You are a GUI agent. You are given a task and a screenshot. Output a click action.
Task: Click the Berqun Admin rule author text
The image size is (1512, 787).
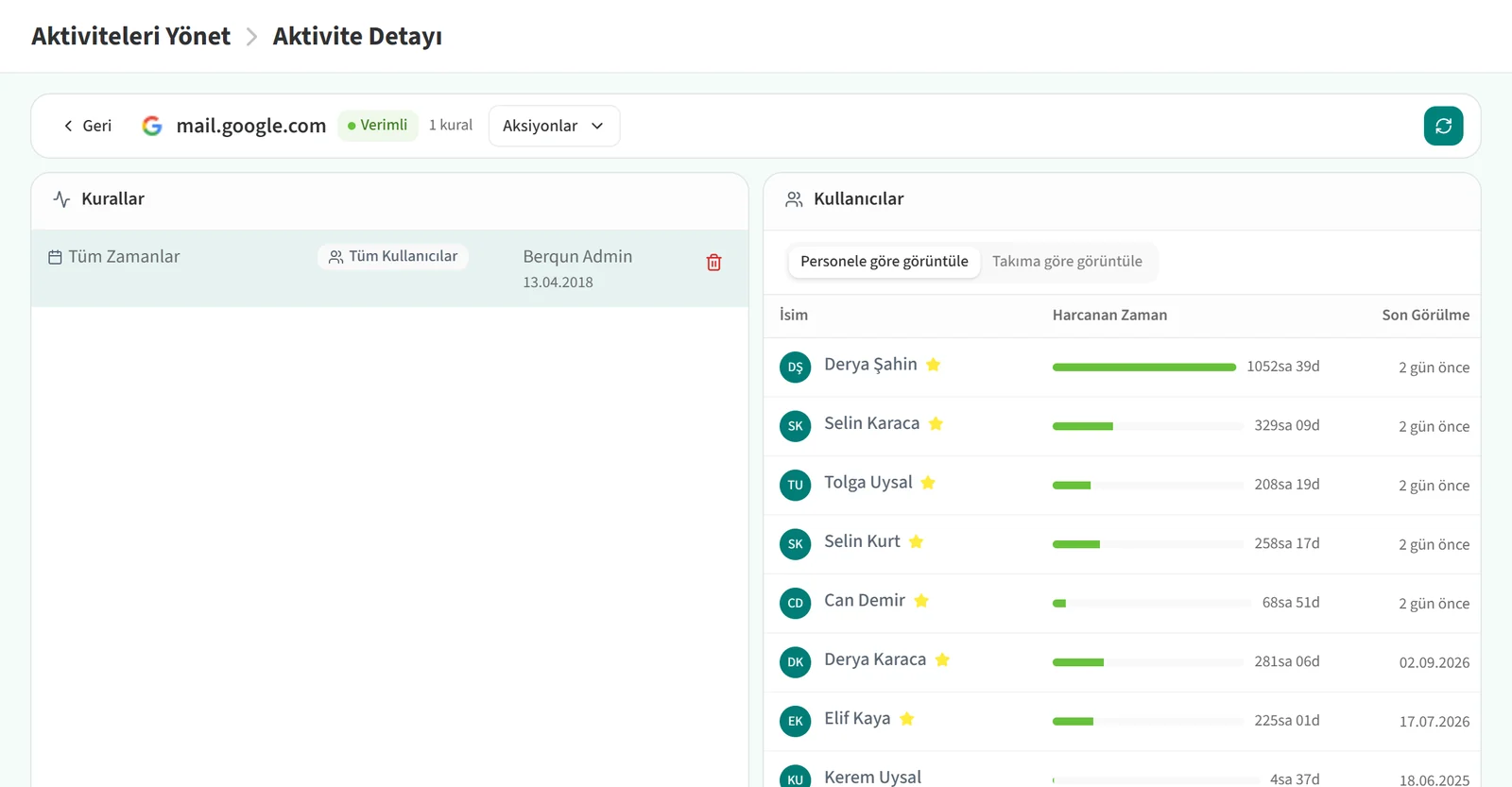point(577,256)
